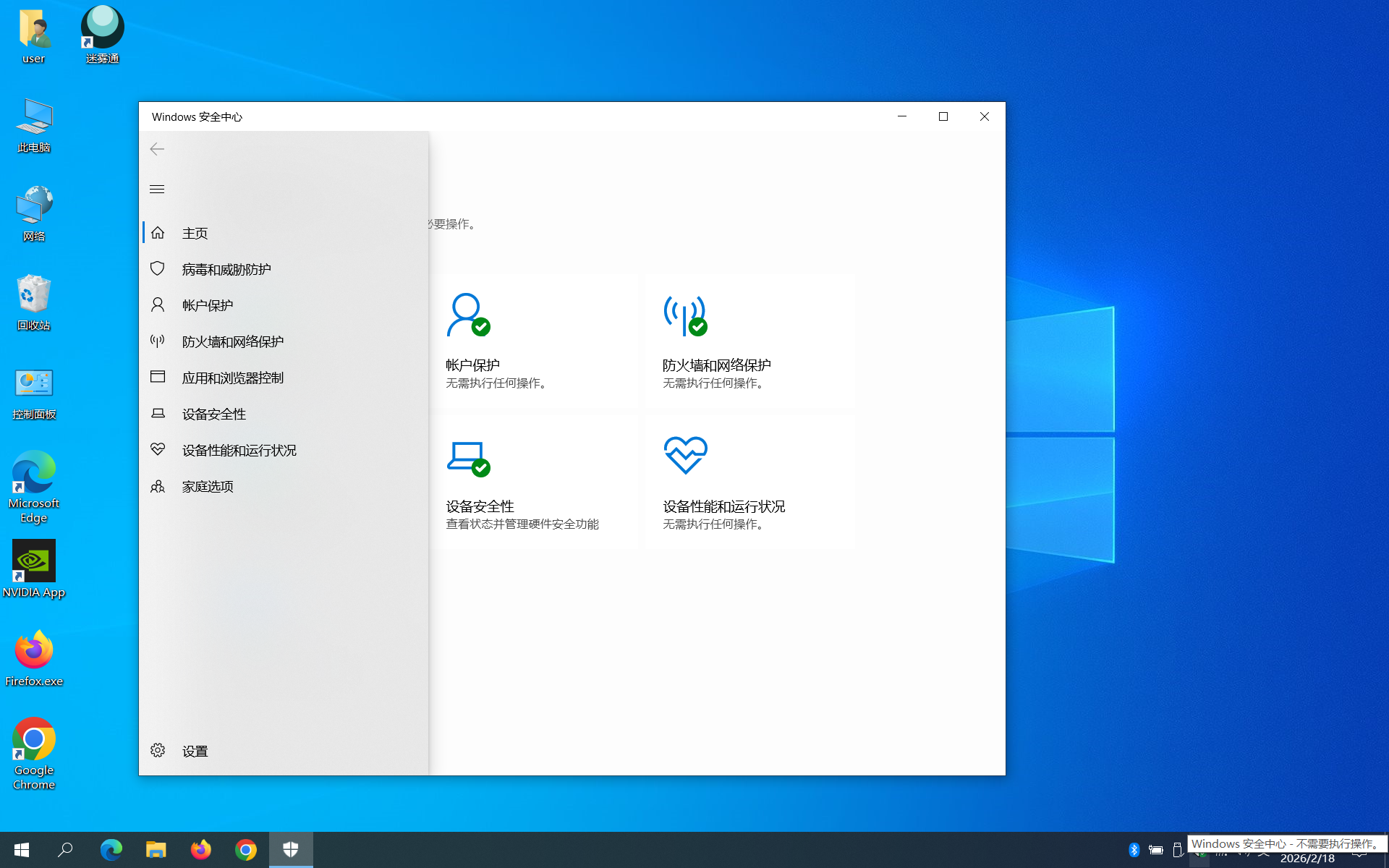Go to 主页 home in sidebar

coord(195,233)
